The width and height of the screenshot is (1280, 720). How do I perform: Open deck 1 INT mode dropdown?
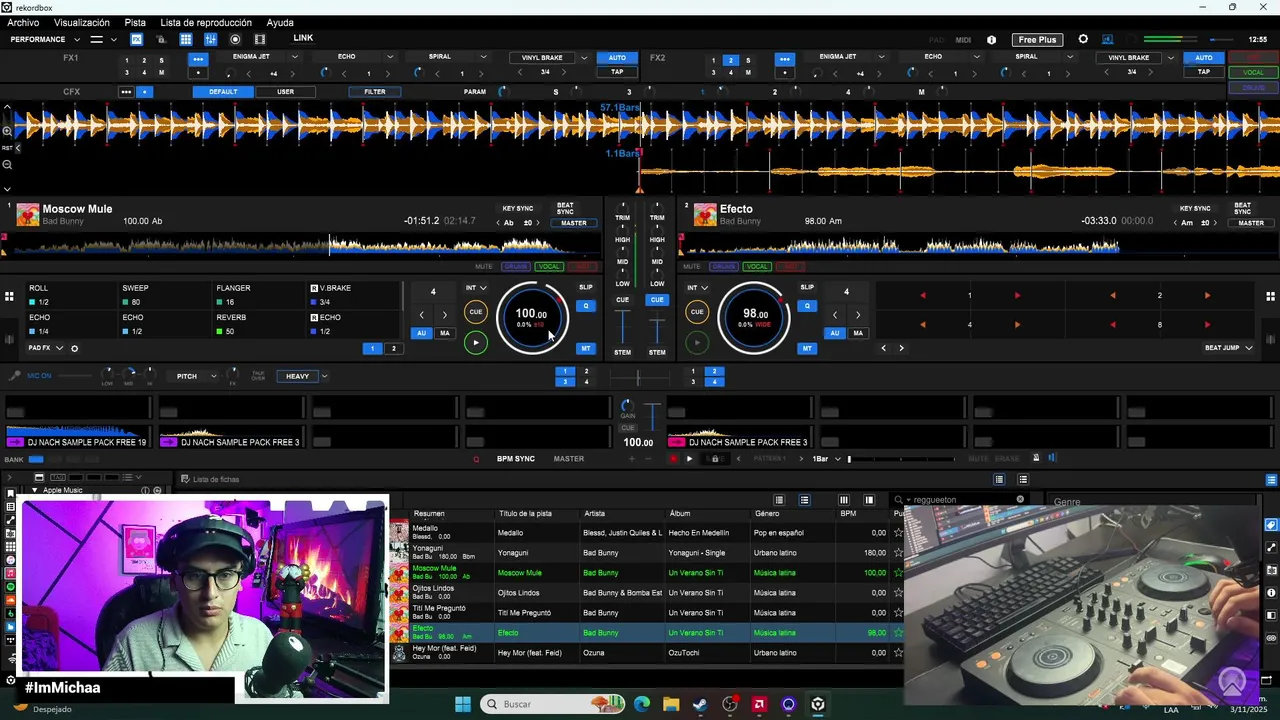pos(476,288)
